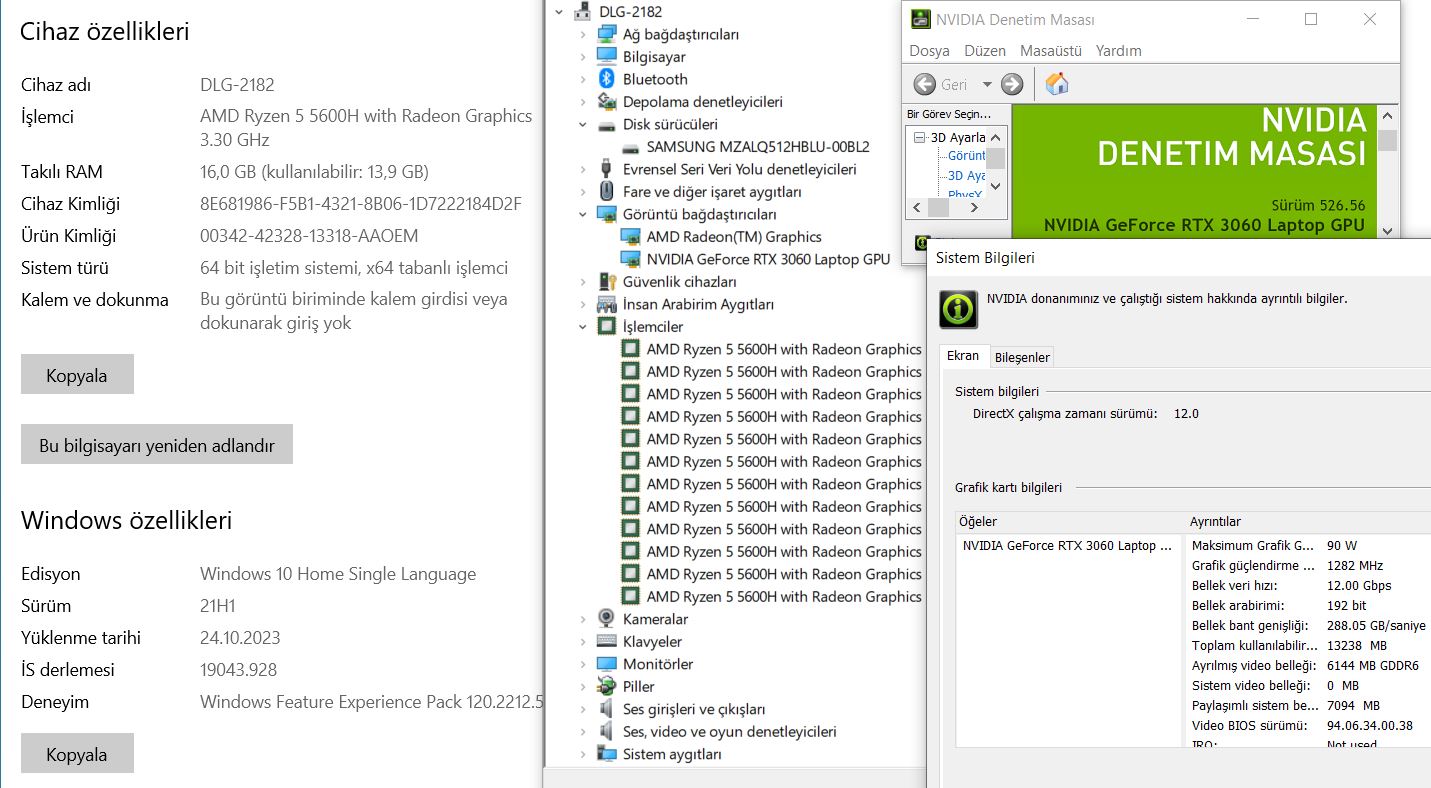Click the İS derlemesi value 19043.928
1431x788 pixels.
coord(238,670)
